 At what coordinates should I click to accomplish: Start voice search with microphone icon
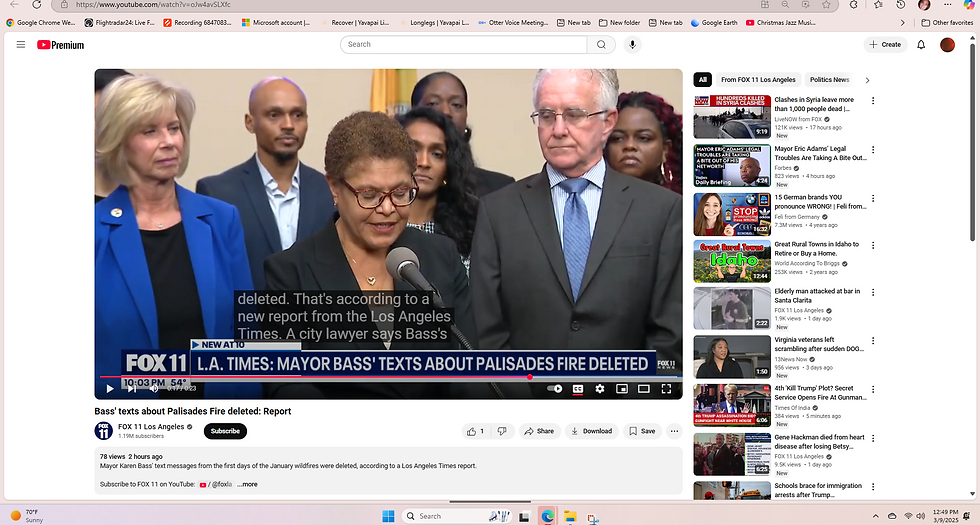click(632, 44)
